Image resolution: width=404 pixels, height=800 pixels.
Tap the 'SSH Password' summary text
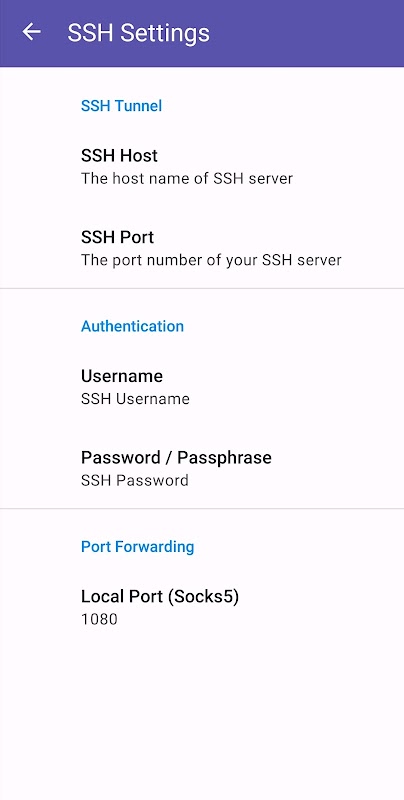tap(135, 480)
